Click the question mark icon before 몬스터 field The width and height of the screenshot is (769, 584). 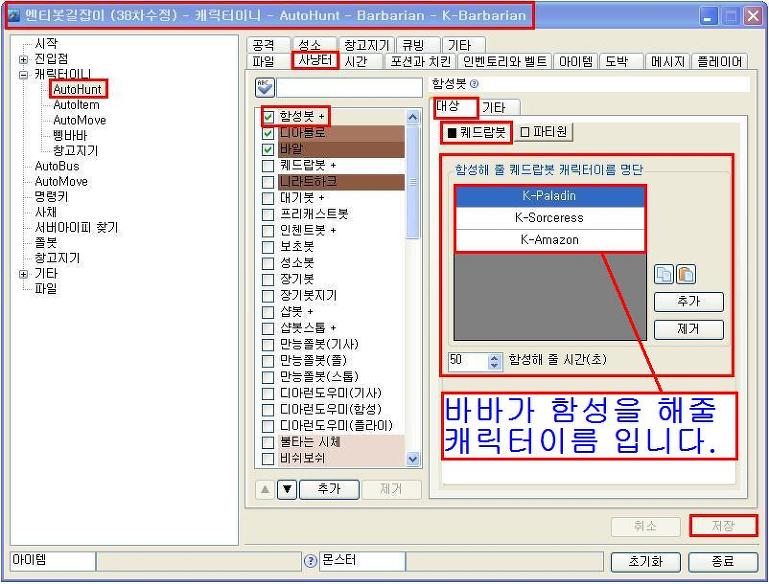click(310, 560)
